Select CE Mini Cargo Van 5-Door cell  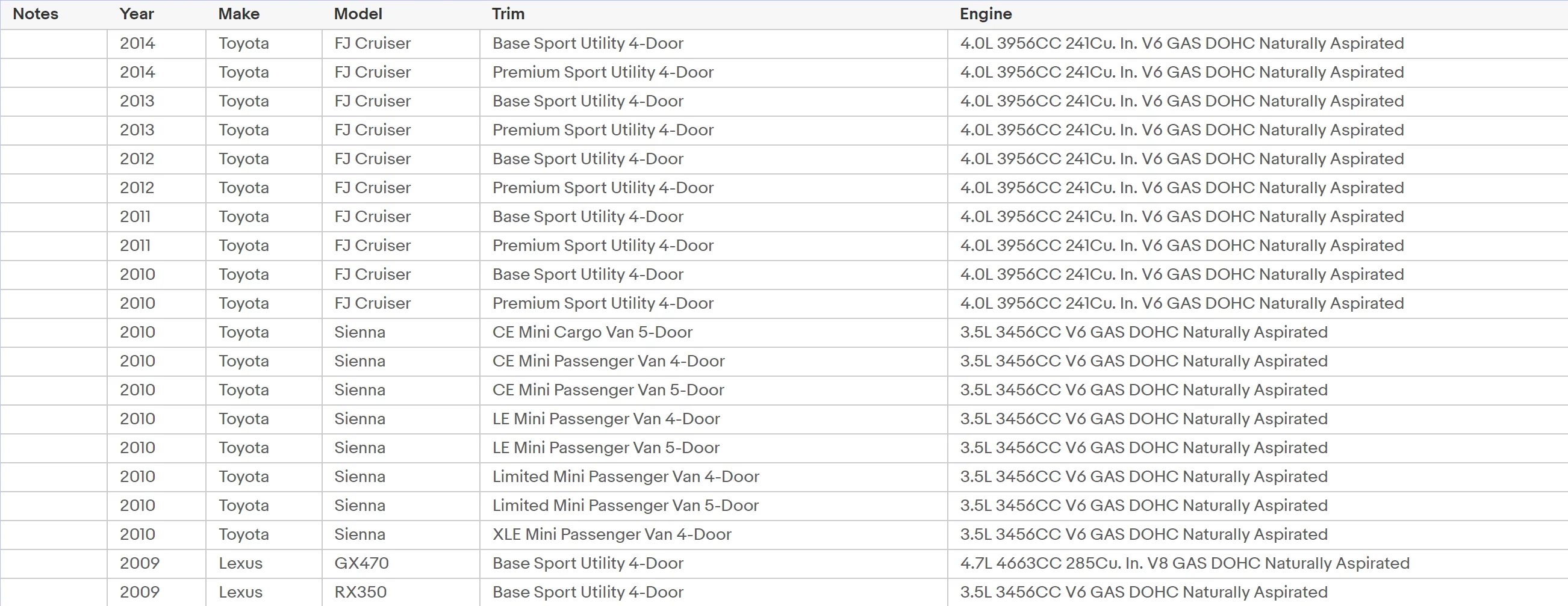tap(714, 333)
